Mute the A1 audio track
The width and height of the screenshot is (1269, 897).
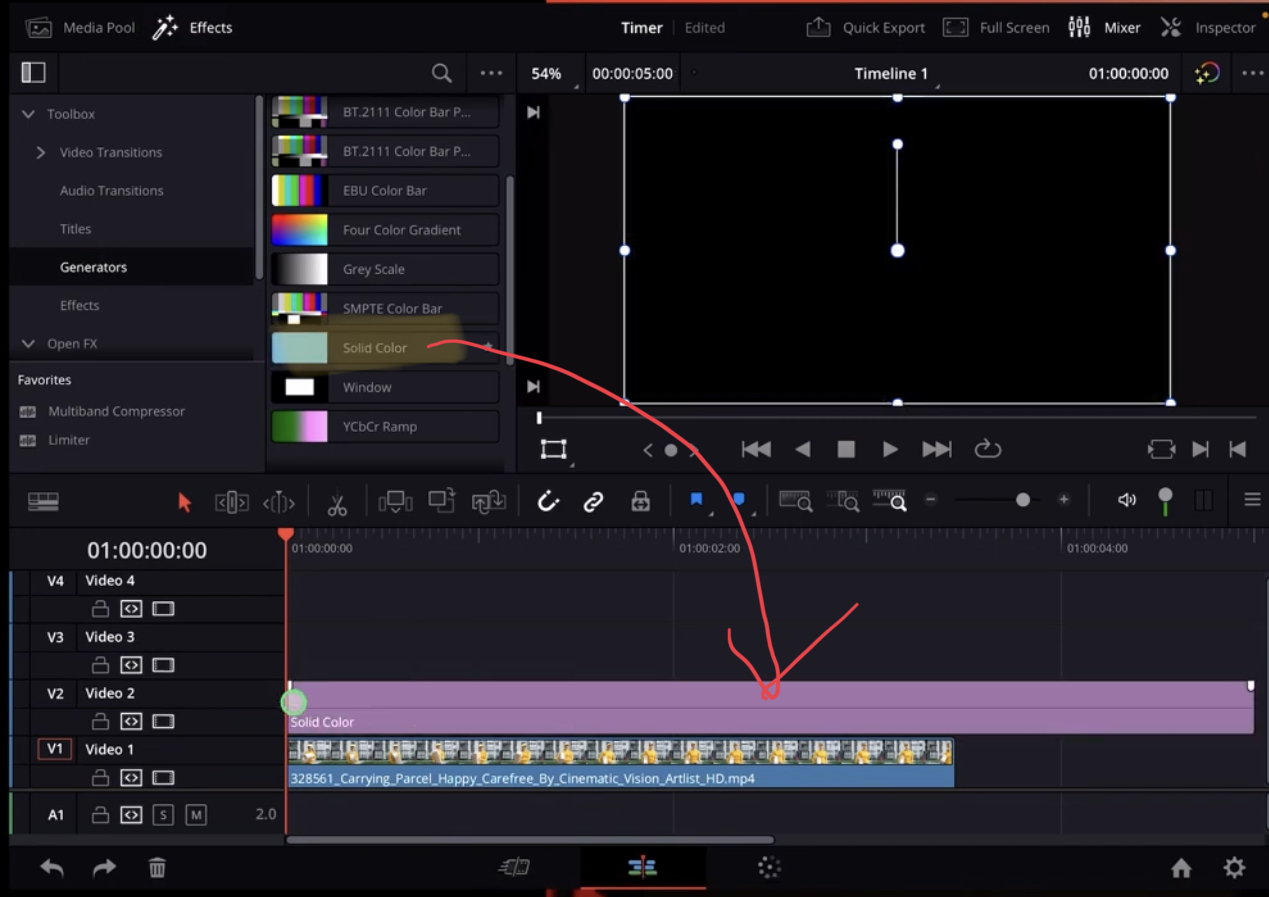(x=196, y=814)
